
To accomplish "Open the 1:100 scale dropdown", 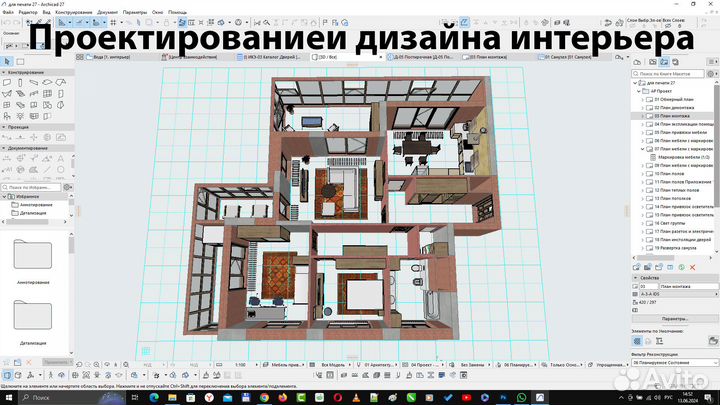I will pos(242,365).
